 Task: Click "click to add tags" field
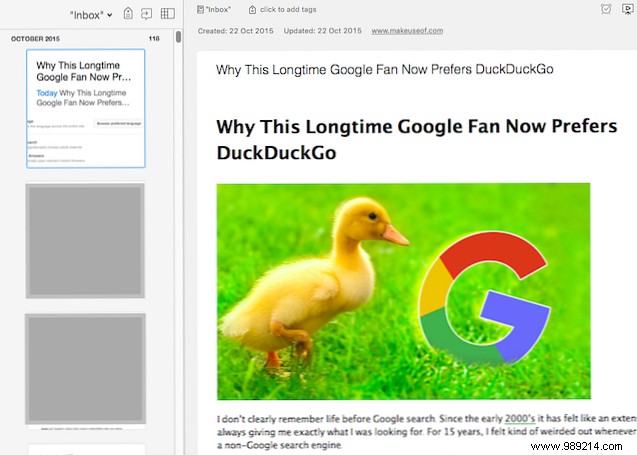pyautogui.click(x=291, y=9)
